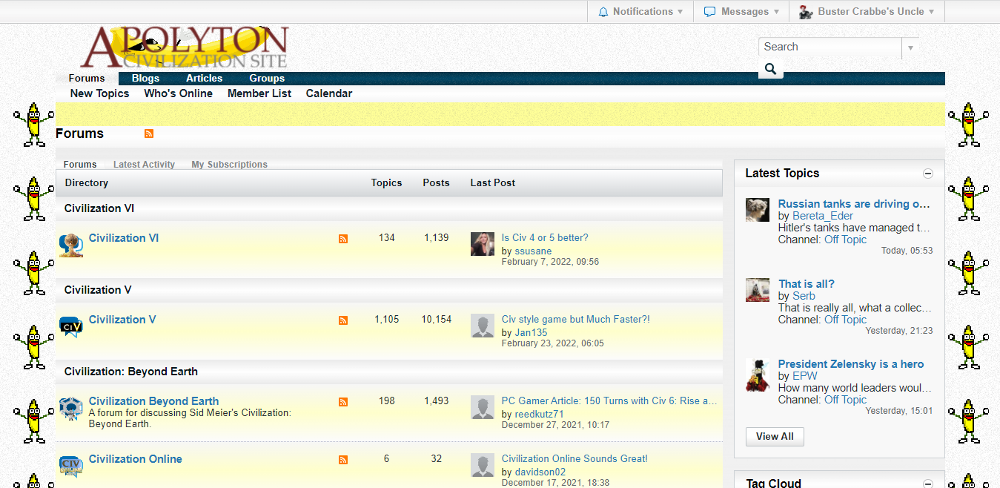Visit davidson02's profile link
Screen dimensions: 1000x488
(x=540, y=472)
